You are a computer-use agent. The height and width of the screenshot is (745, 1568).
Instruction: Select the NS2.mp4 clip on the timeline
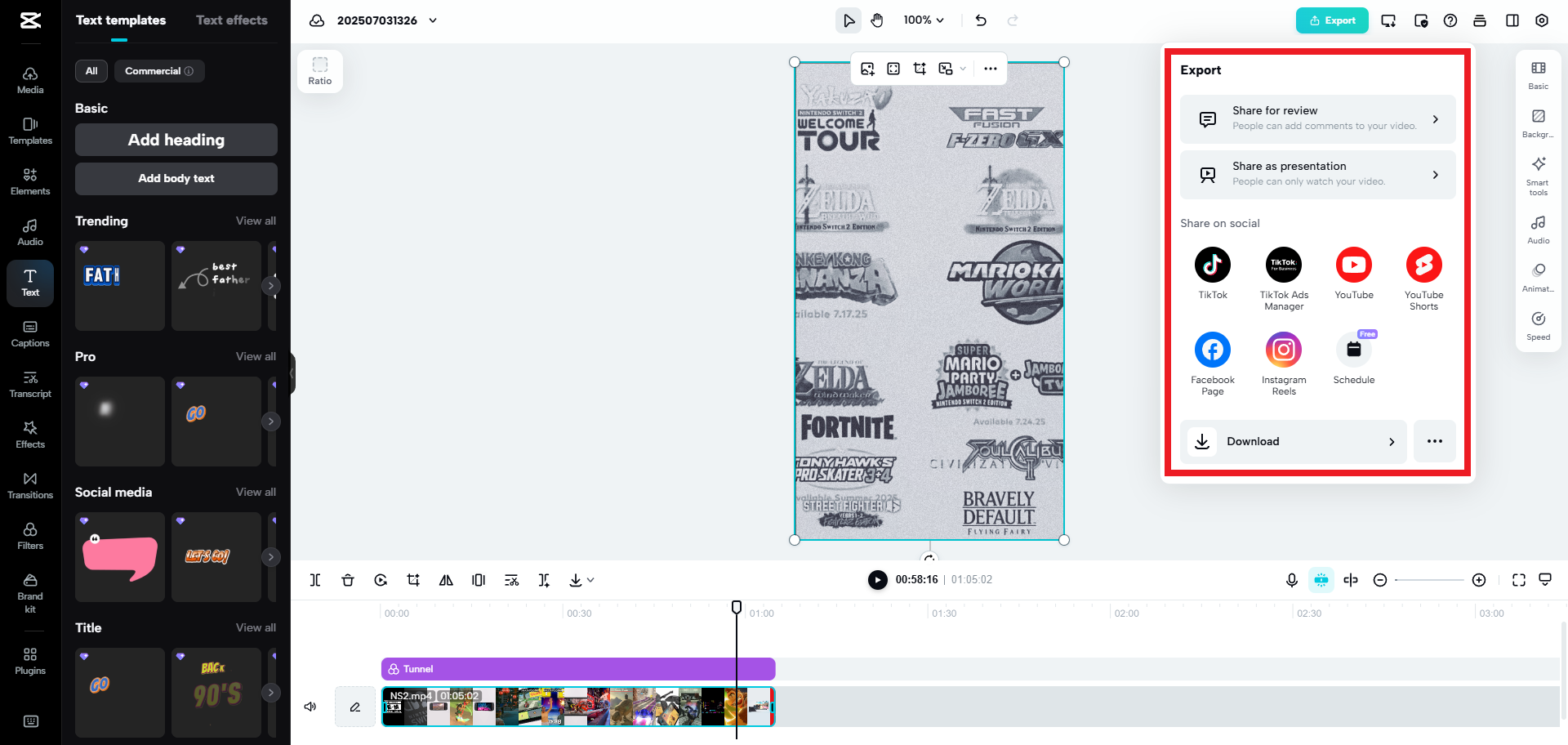572,707
